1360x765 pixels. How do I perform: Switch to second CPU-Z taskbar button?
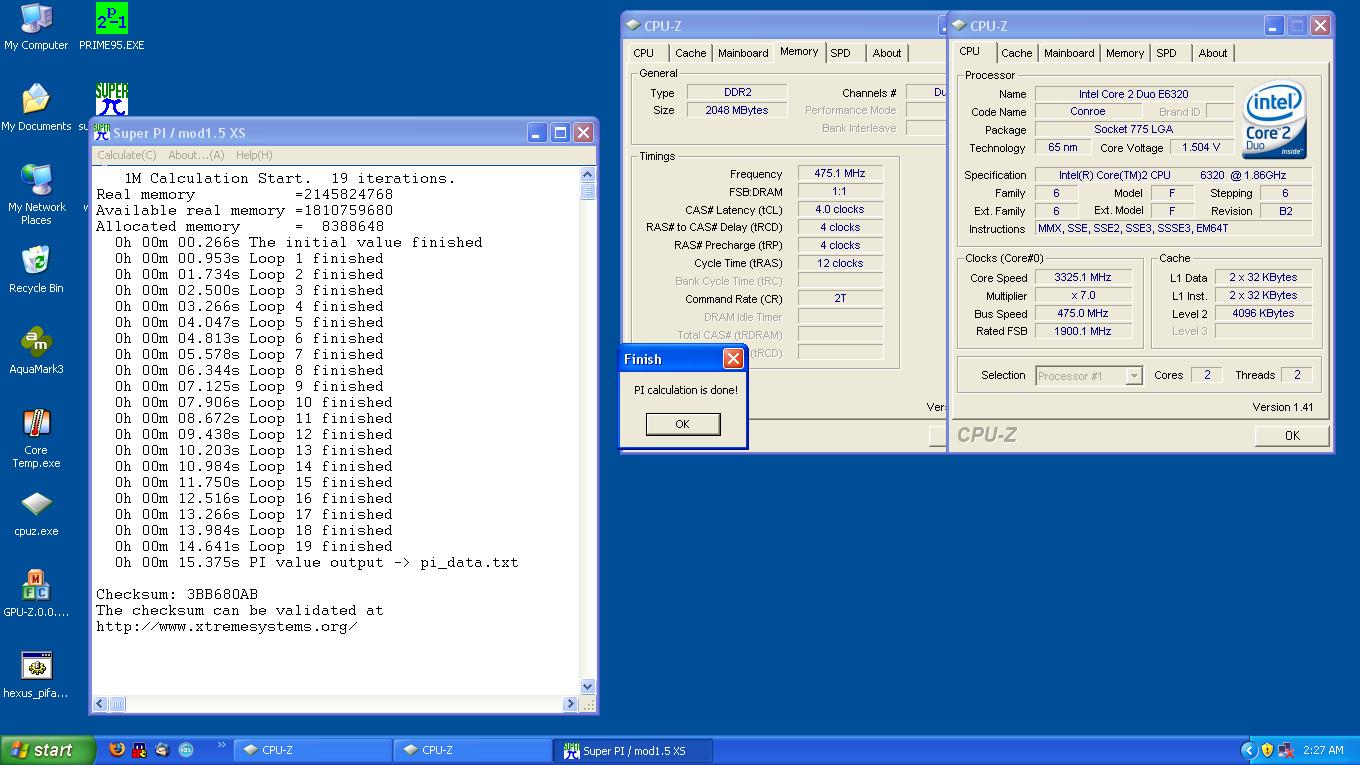tap(473, 750)
